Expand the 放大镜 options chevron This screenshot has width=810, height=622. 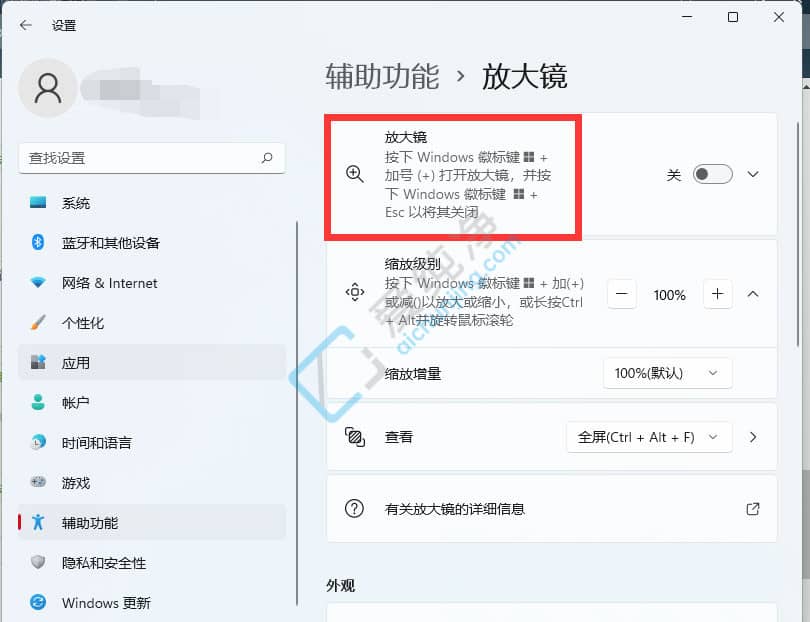click(753, 174)
